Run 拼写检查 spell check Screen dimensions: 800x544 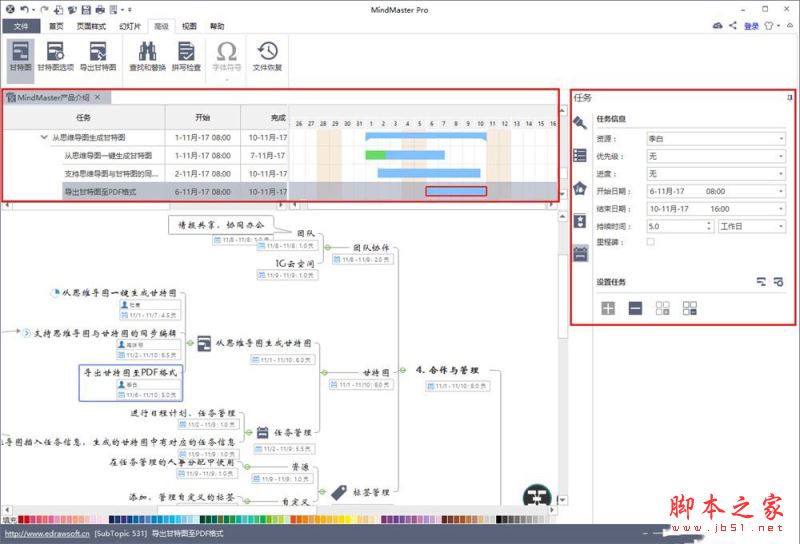coord(186,57)
